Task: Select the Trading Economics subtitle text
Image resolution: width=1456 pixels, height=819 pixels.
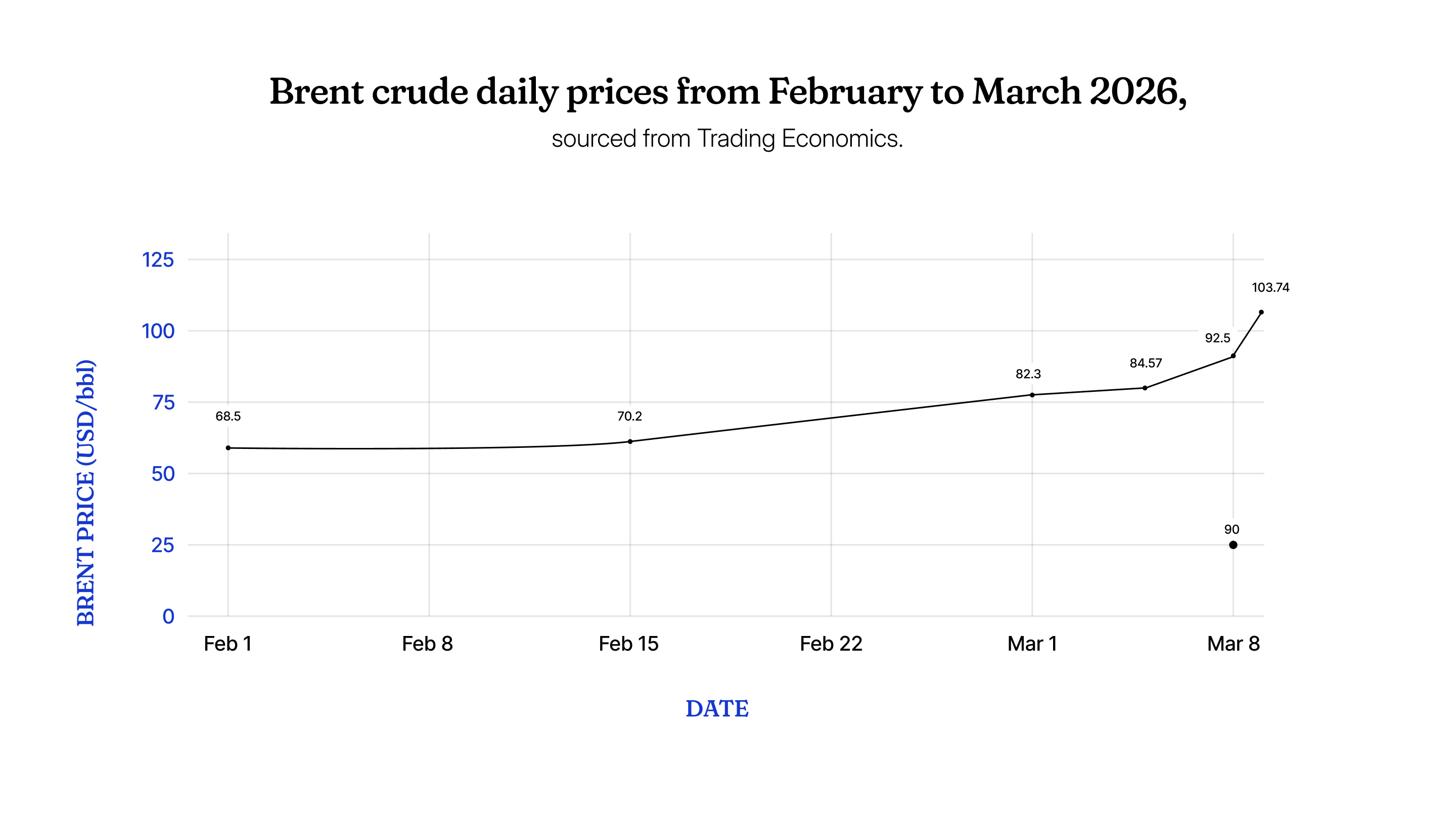Action: [x=727, y=139]
